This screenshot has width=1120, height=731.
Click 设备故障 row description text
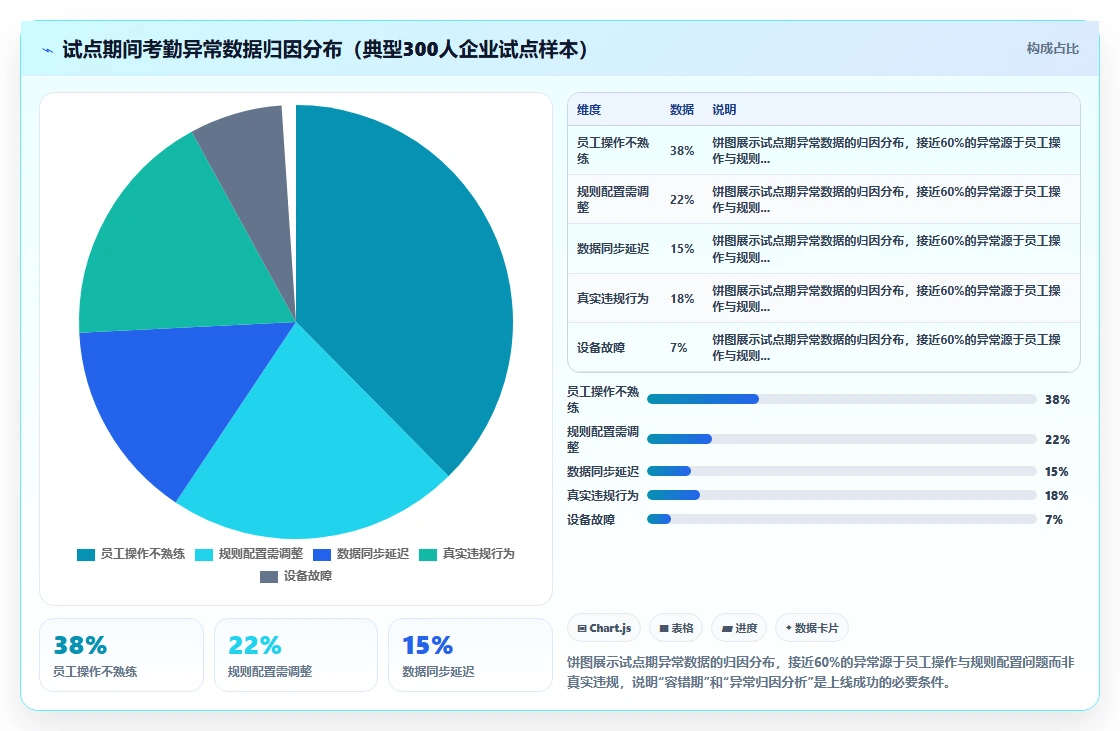point(886,348)
